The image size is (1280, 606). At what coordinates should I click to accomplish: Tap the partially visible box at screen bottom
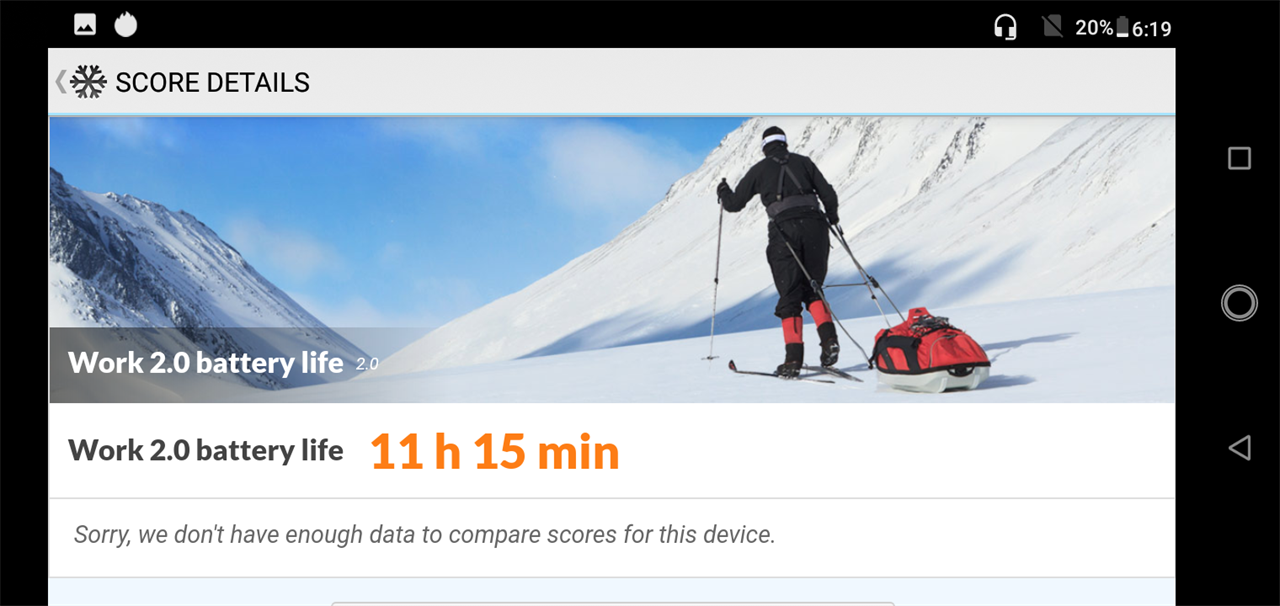[x=612, y=603]
